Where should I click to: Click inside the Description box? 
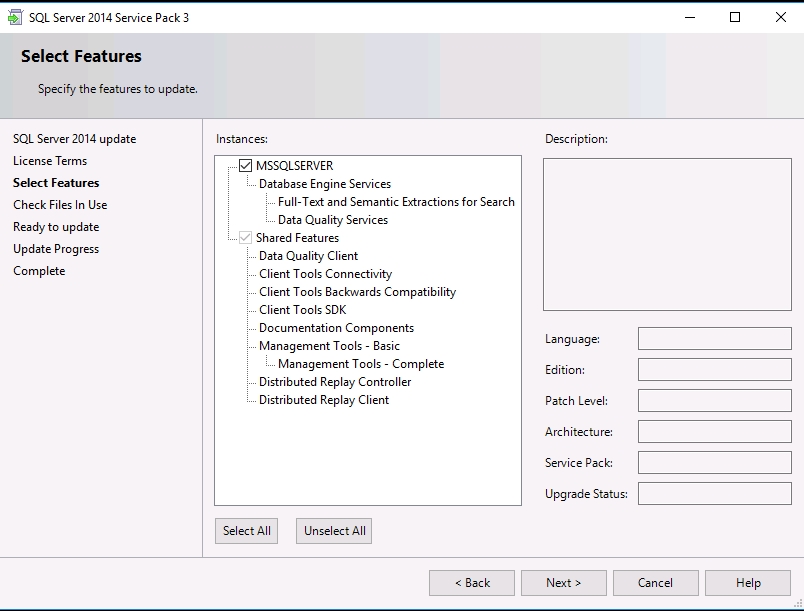pyautogui.click(x=668, y=234)
